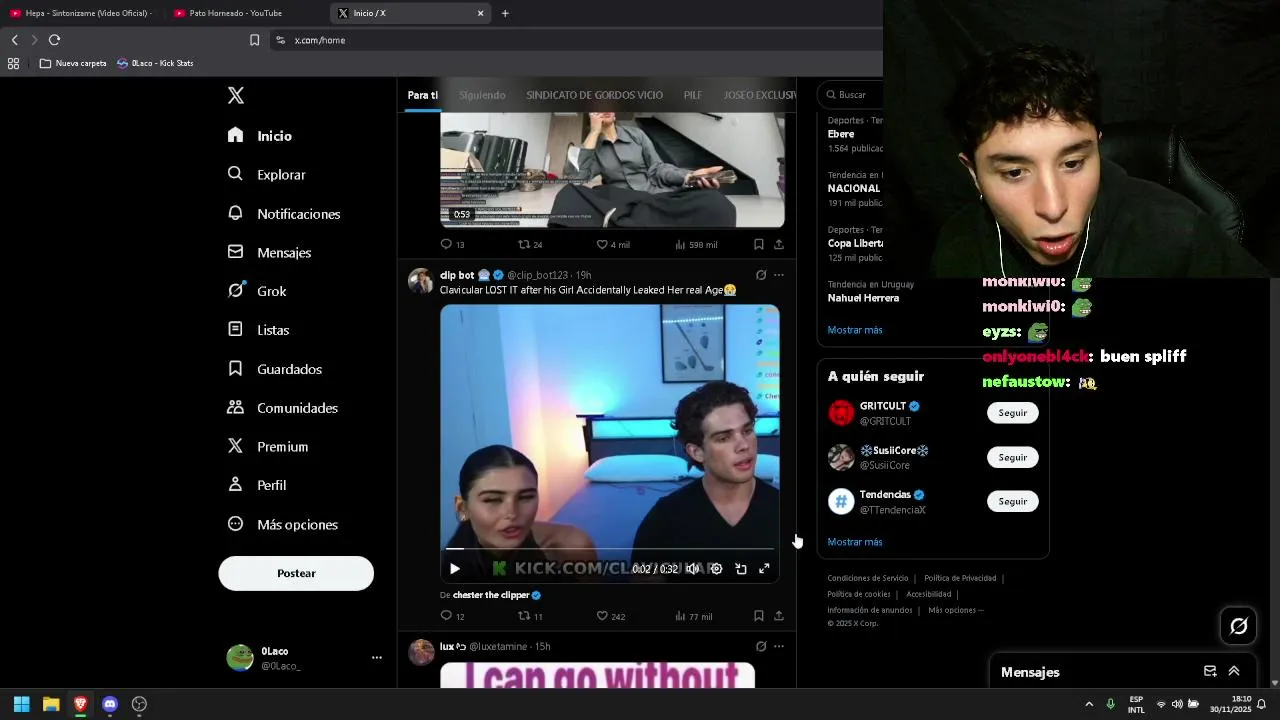Image resolution: width=1280 pixels, height=720 pixels.
Task: Reload the browser page
Action: tap(54, 40)
